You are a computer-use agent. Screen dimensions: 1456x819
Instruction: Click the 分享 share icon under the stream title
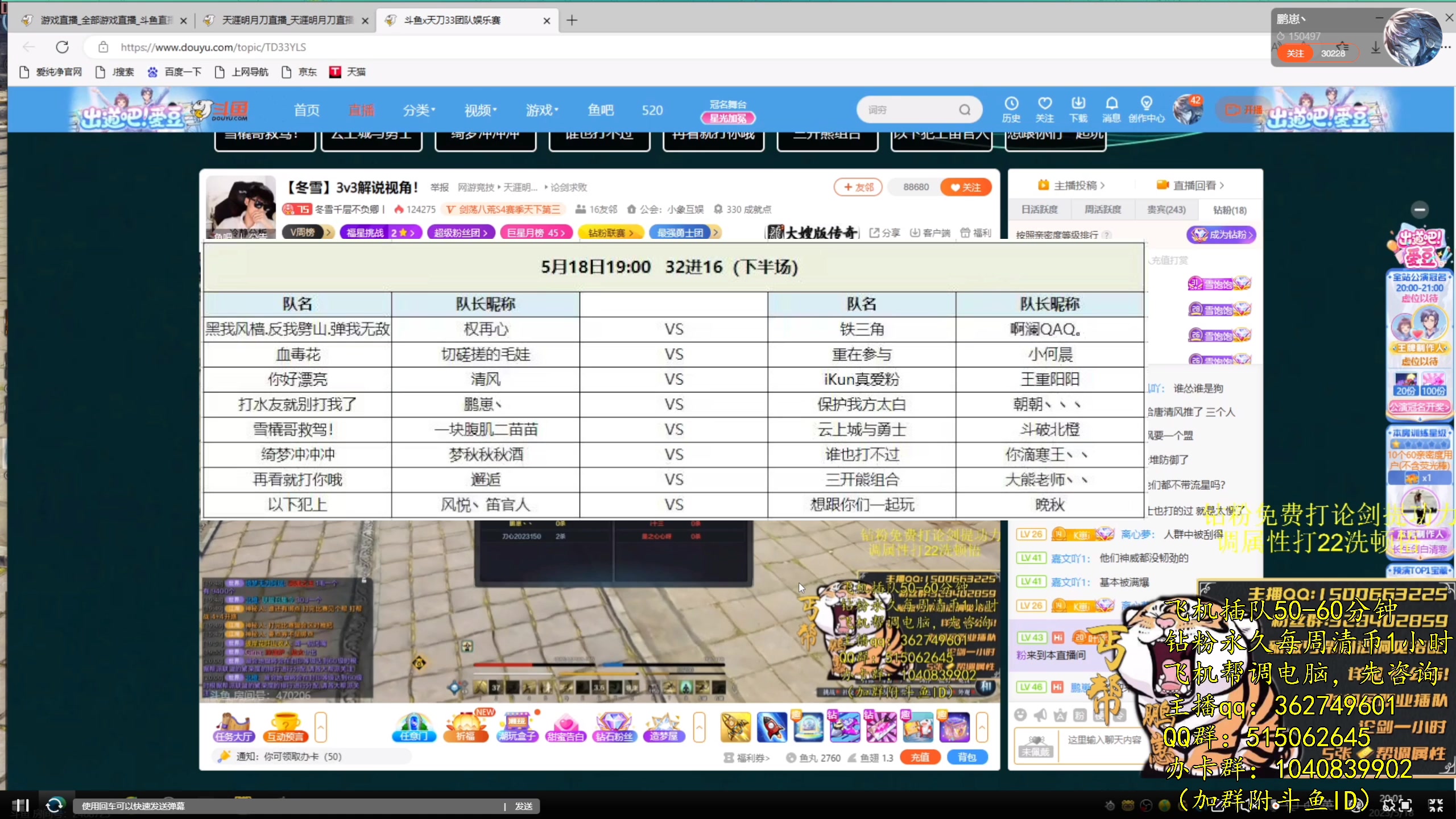click(884, 233)
